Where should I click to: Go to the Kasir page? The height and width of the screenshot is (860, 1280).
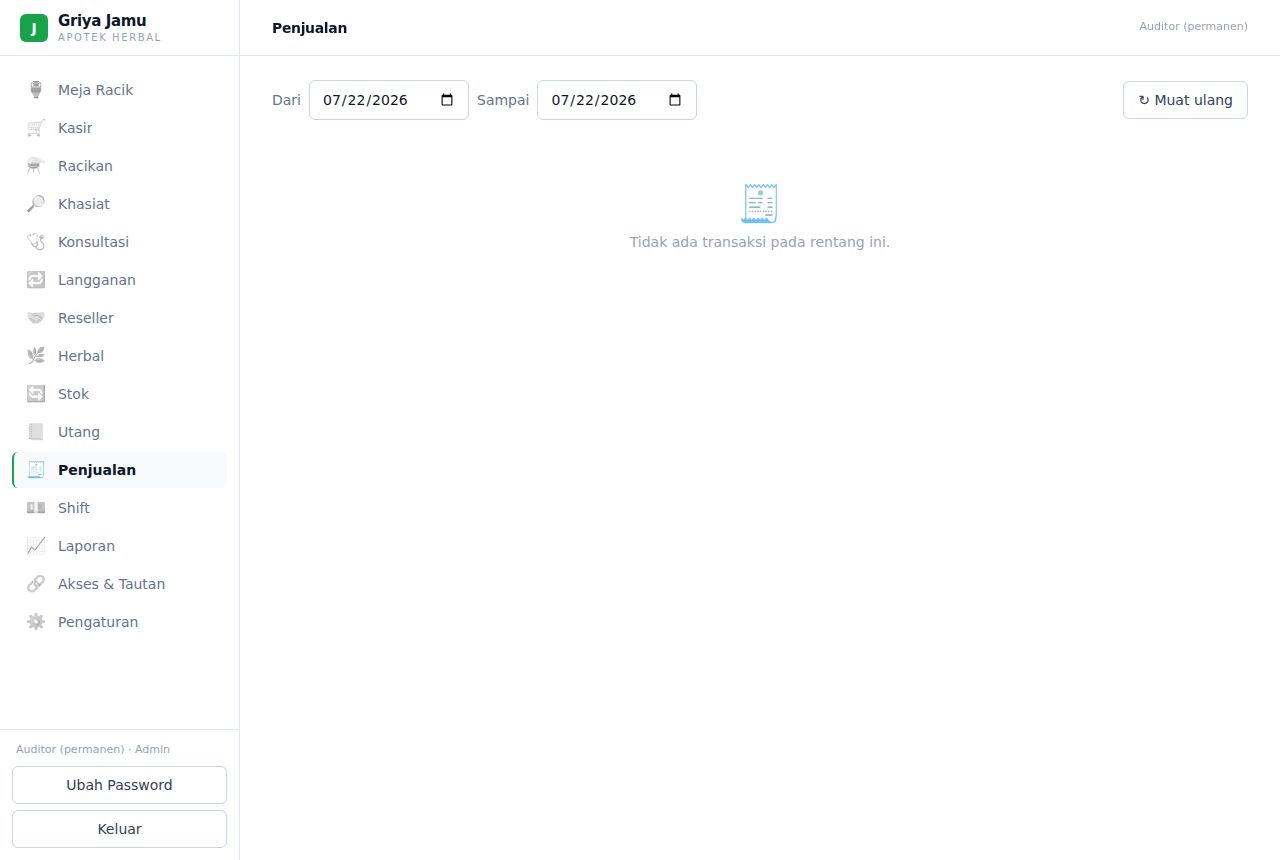(119, 128)
